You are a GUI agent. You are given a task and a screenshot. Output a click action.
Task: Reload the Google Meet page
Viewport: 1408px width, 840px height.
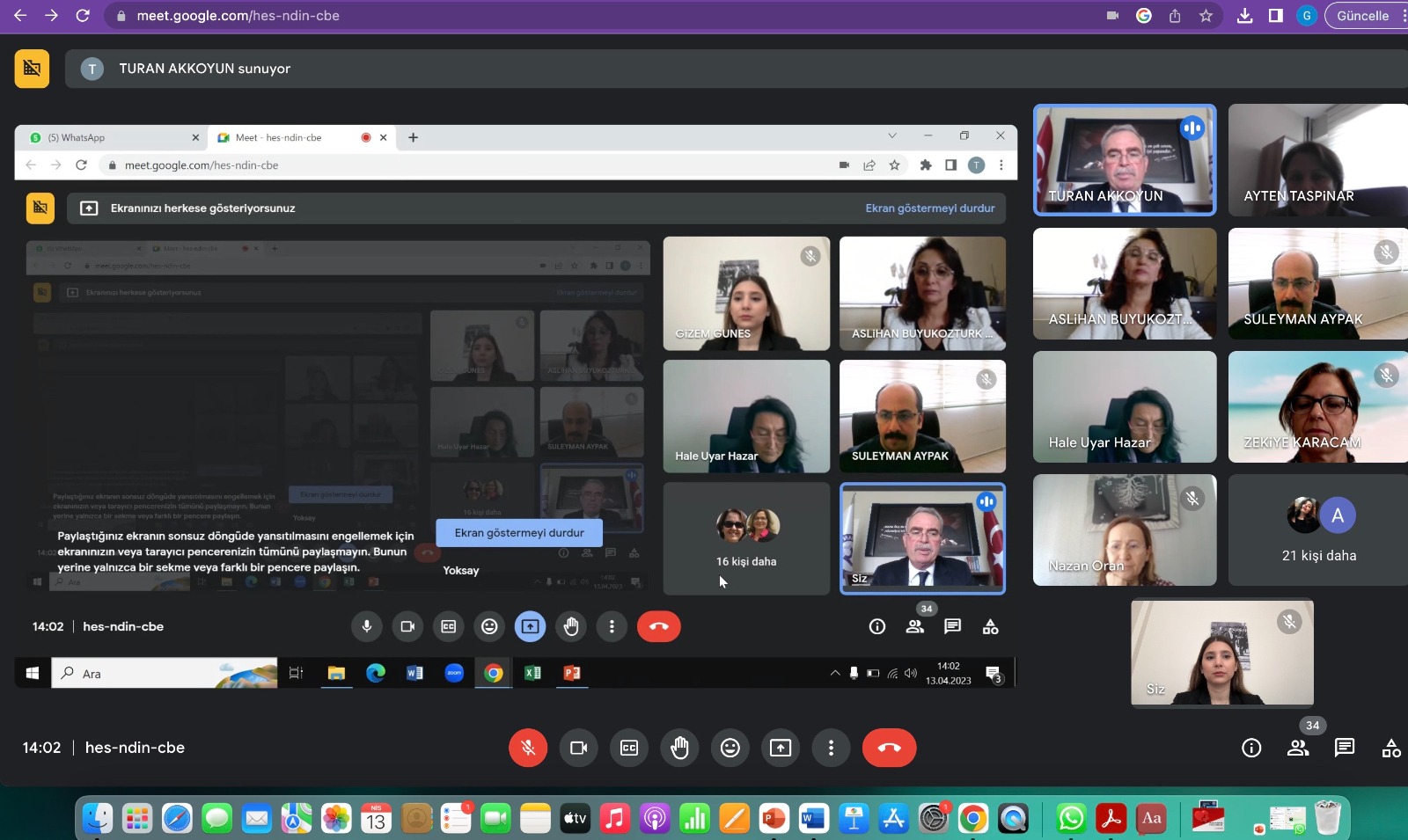point(83,16)
